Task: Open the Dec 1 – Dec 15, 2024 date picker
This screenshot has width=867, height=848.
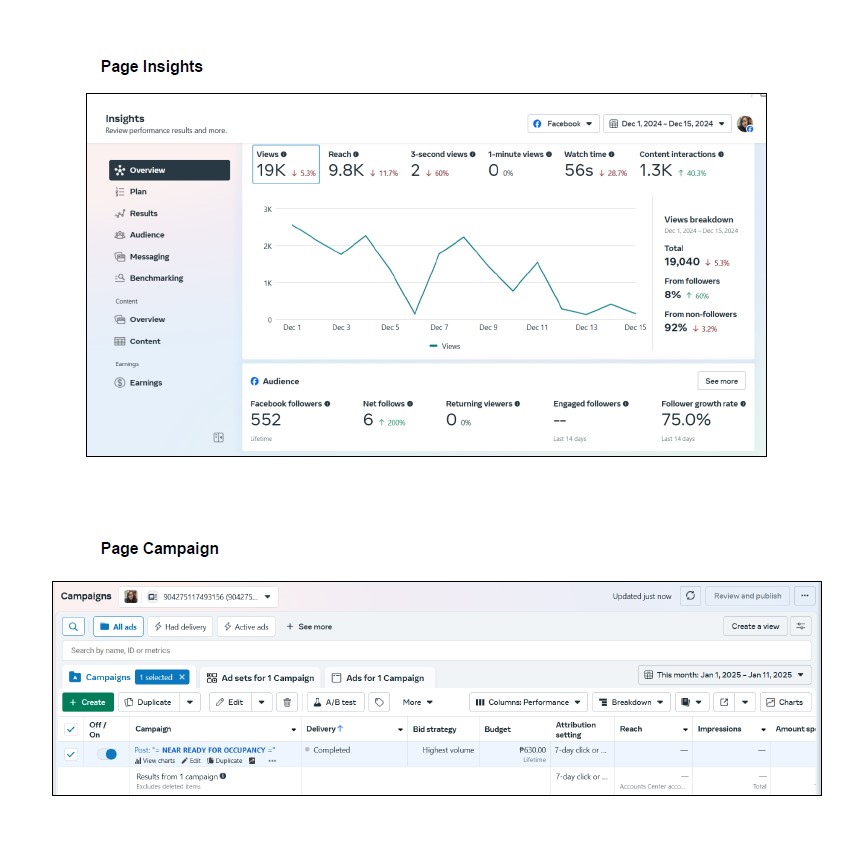Action: 667,124
